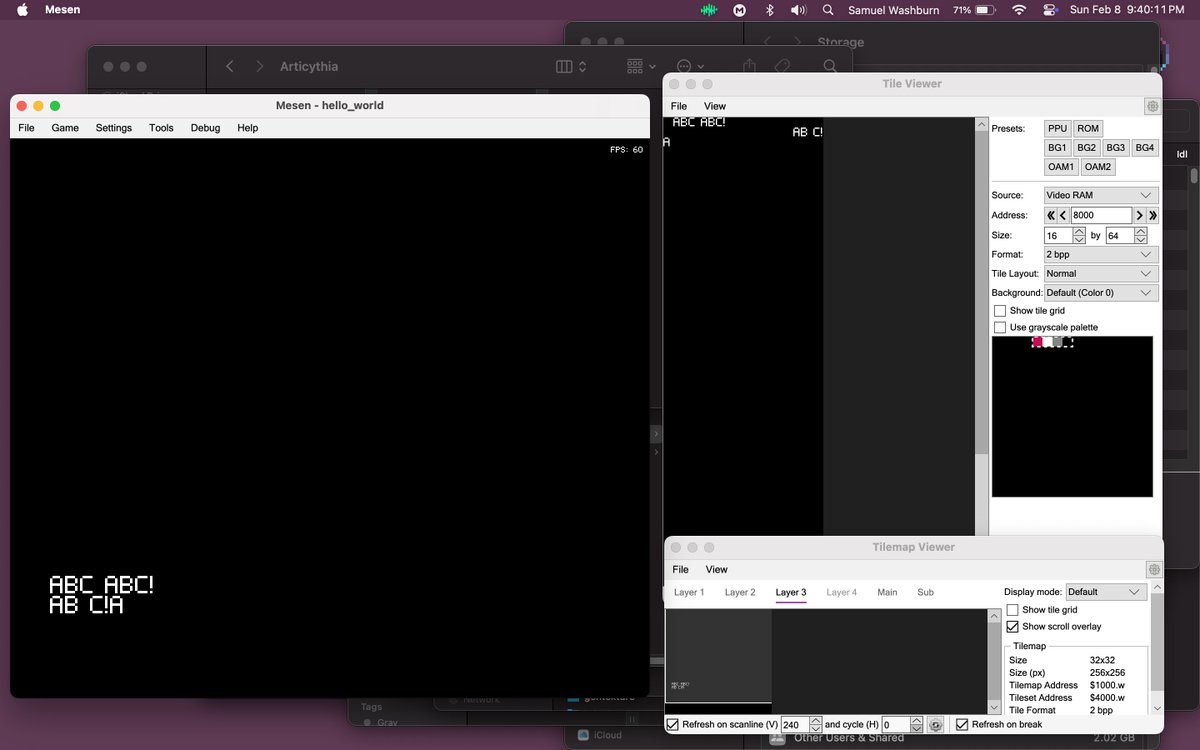The image size is (1200, 750).
Task: Select the PPU preset
Action: click(1058, 129)
